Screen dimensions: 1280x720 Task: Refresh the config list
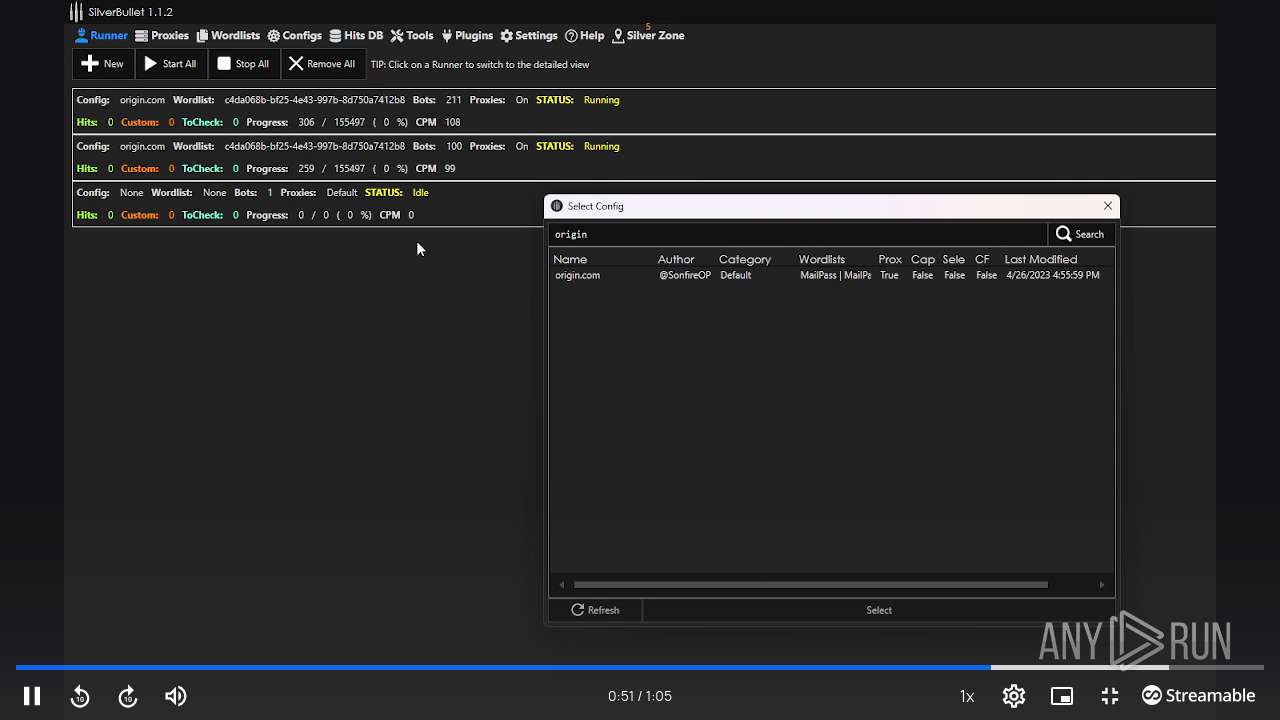(595, 610)
